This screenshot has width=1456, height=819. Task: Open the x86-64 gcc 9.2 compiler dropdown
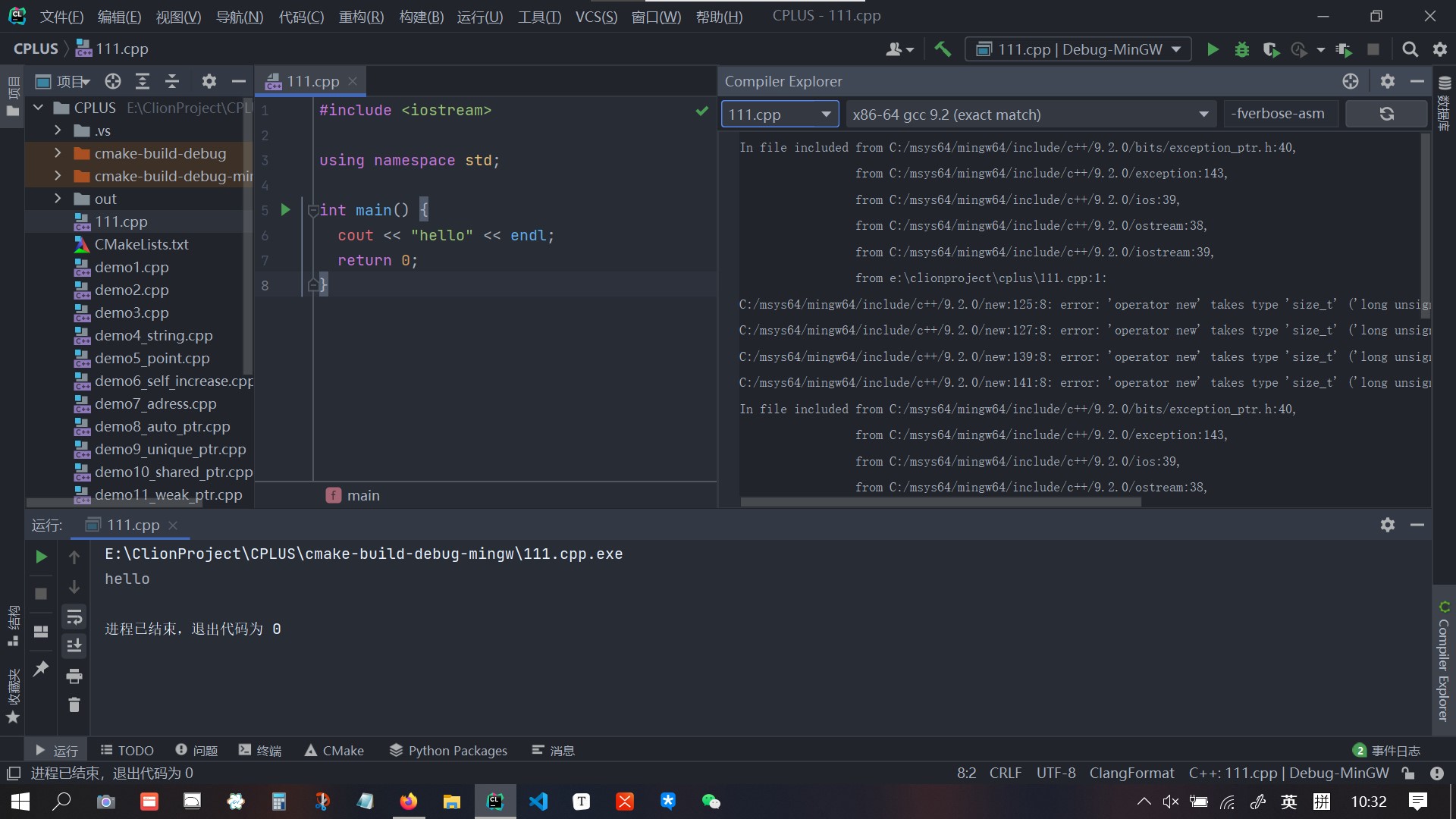tap(1030, 115)
